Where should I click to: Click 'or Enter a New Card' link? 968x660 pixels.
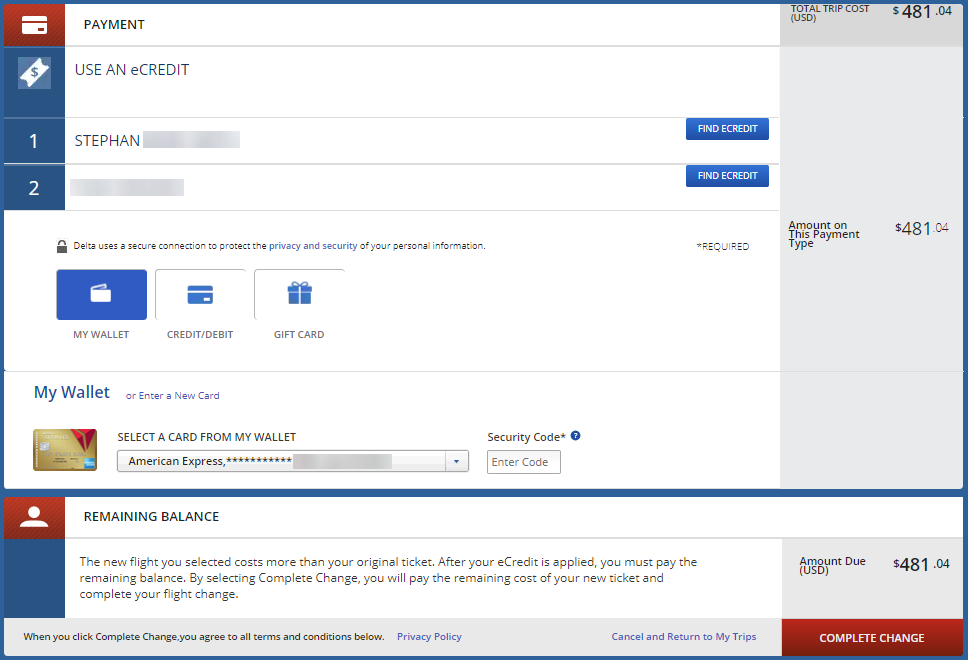[172, 396]
